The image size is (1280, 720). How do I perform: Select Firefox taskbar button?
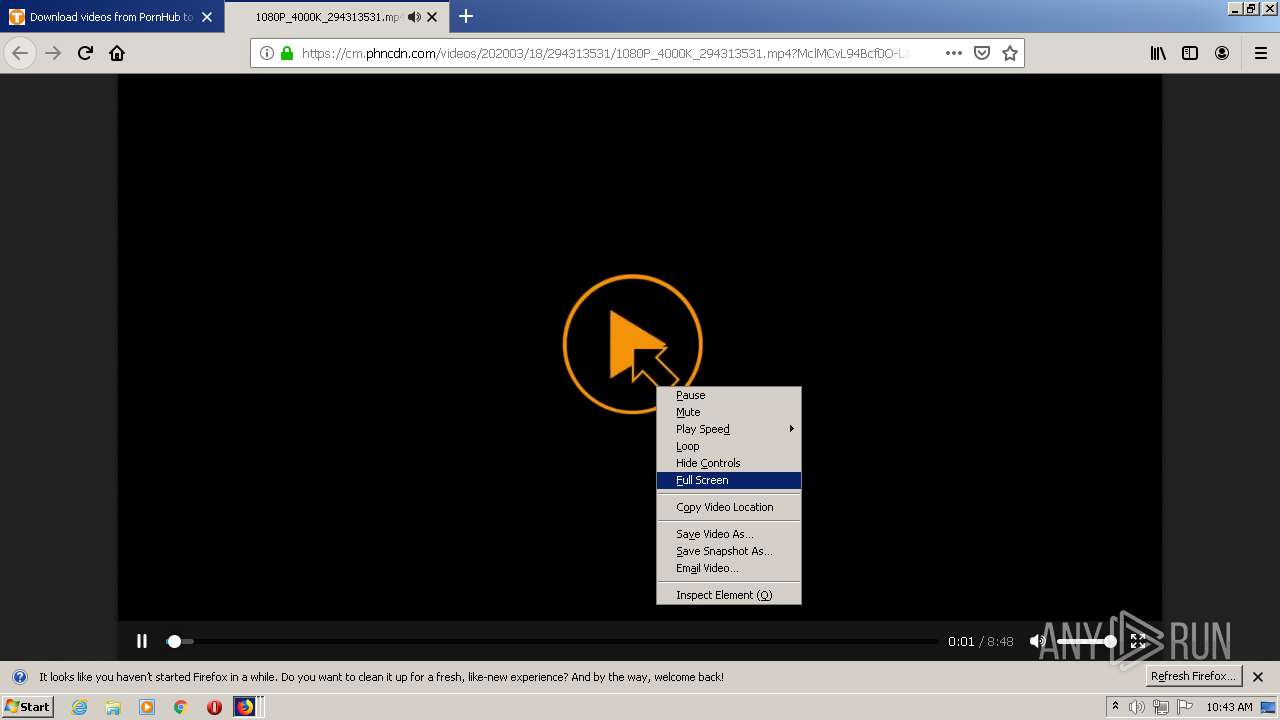pos(245,707)
